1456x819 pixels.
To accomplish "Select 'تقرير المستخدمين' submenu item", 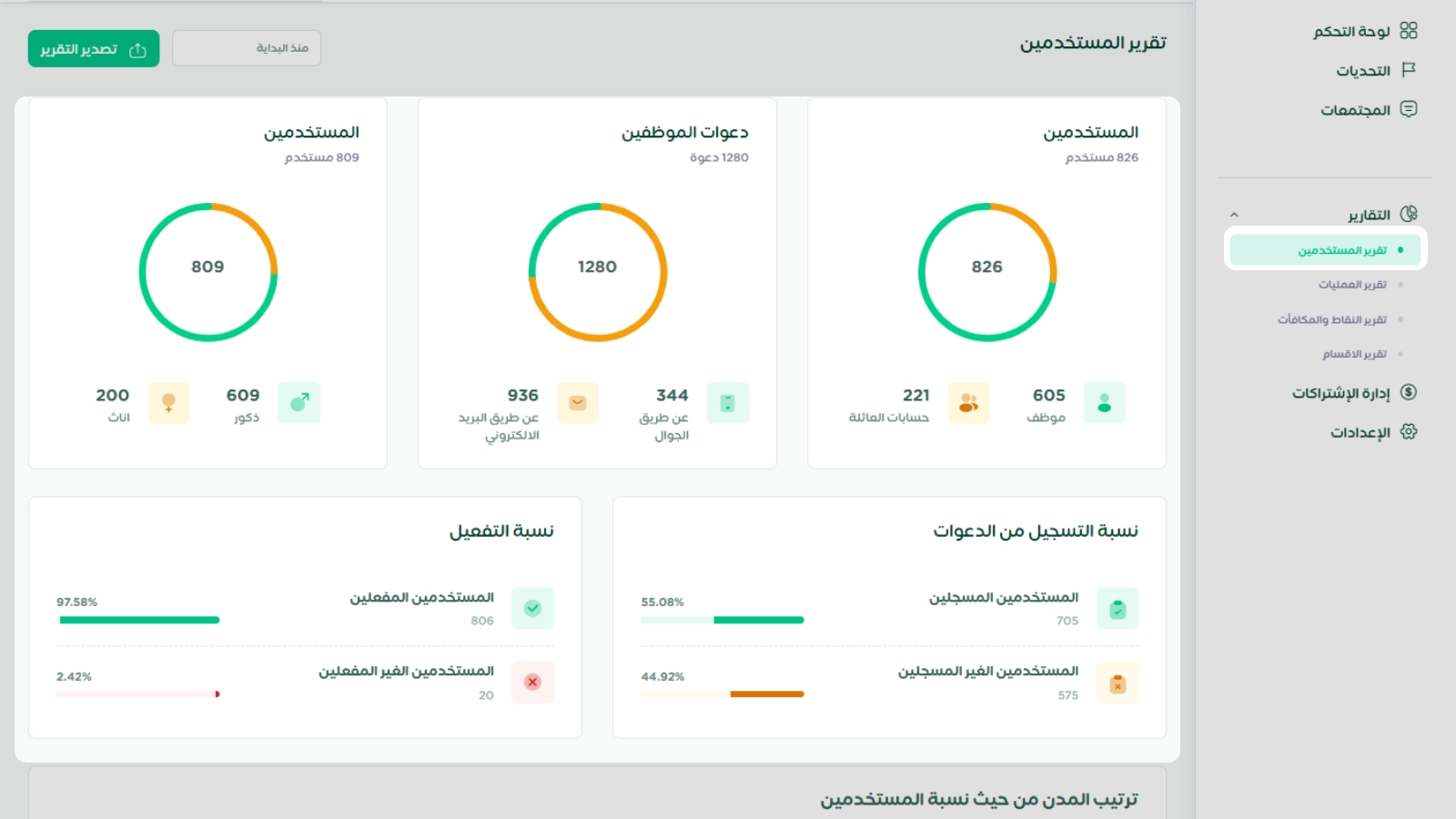I will 1326,250.
